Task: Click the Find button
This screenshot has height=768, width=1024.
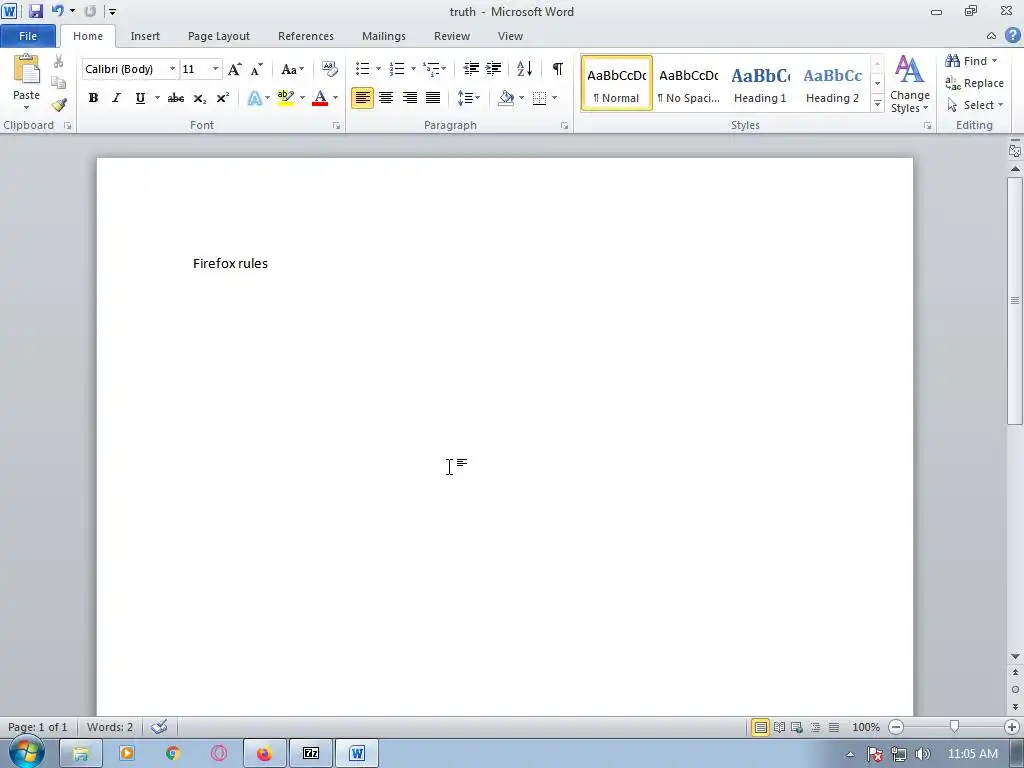Action: (971, 61)
